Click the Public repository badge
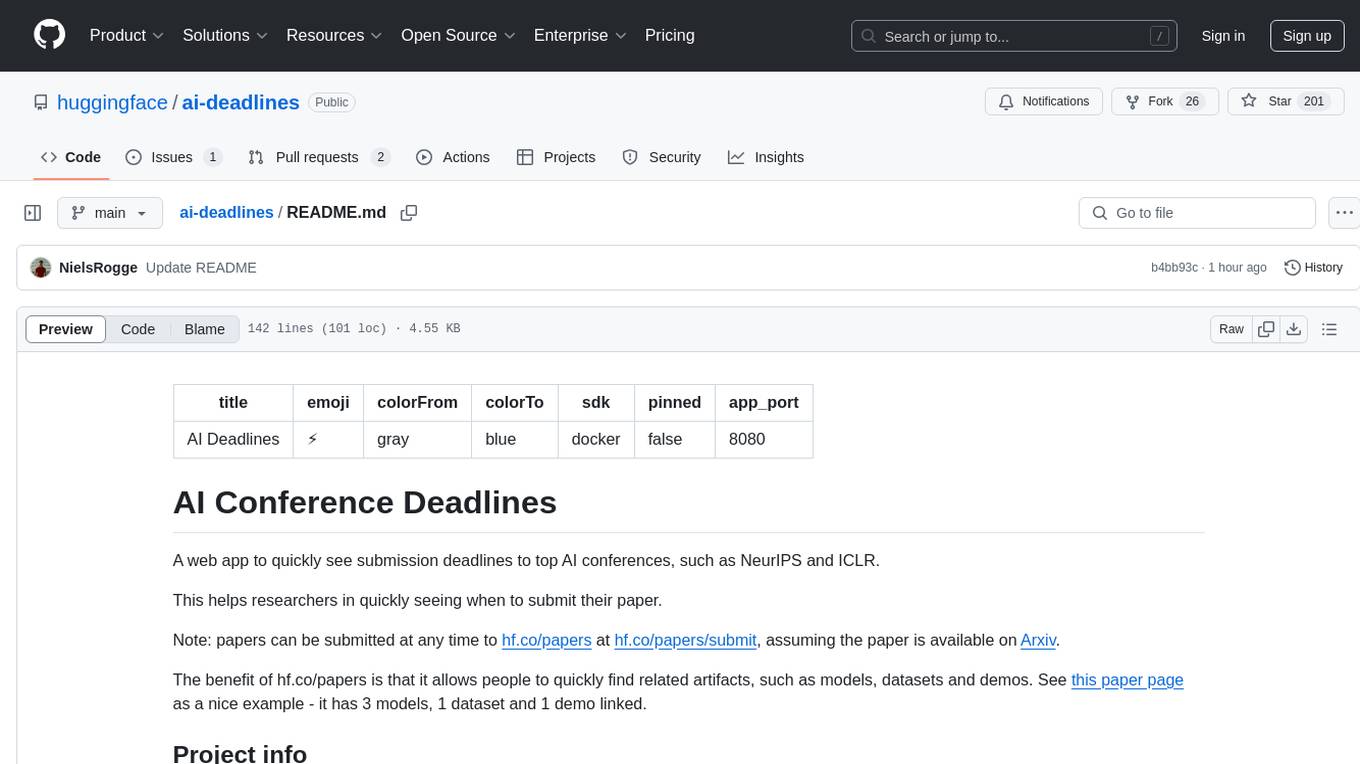 (x=332, y=102)
